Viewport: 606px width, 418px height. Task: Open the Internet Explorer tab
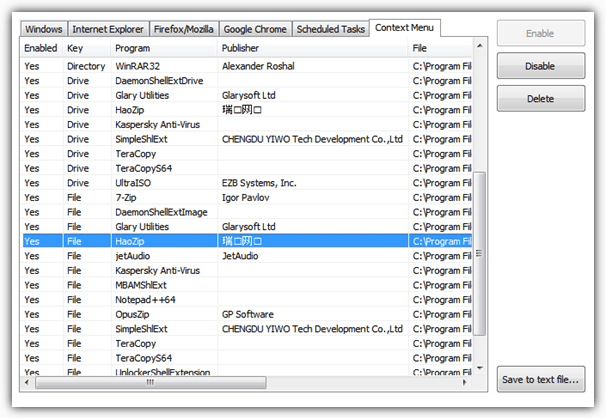(x=108, y=29)
